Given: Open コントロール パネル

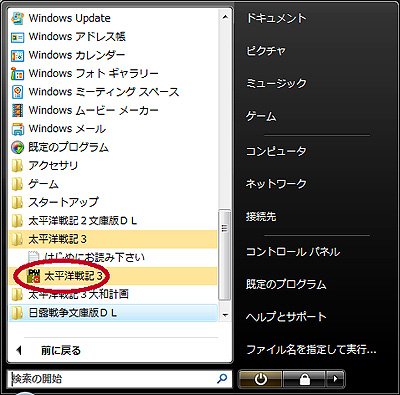Looking at the screenshot, I should (293, 252).
